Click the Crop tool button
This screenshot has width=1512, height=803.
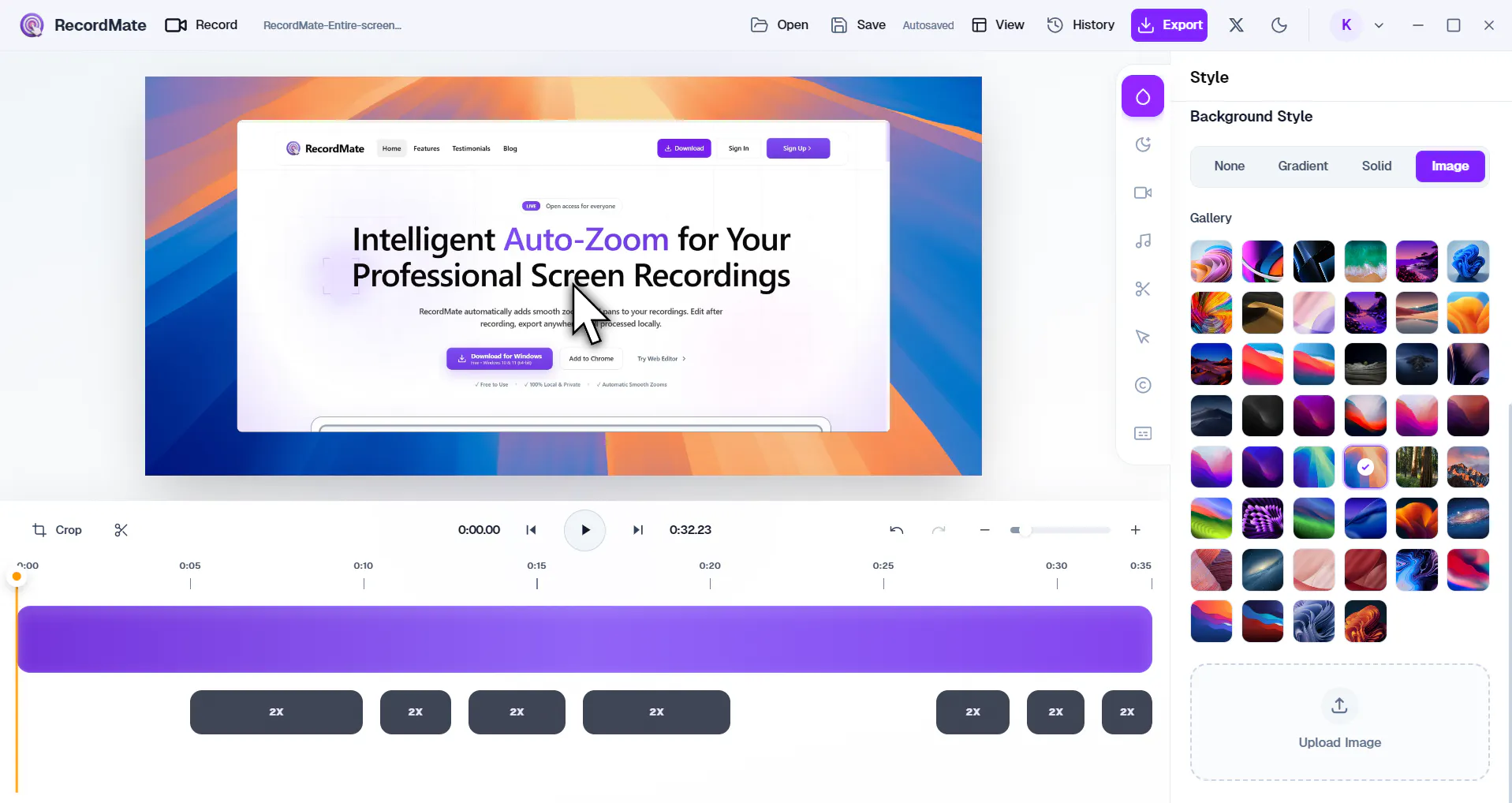[x=57, y=530]
